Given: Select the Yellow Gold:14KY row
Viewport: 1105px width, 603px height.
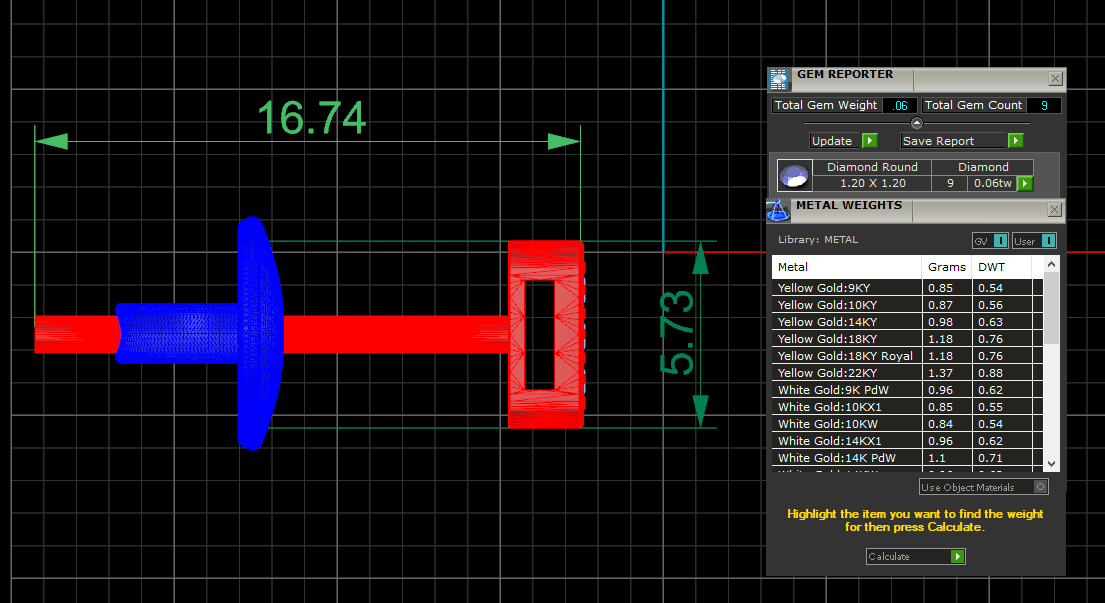Looking at the screenshot, I should pos(846,322).
